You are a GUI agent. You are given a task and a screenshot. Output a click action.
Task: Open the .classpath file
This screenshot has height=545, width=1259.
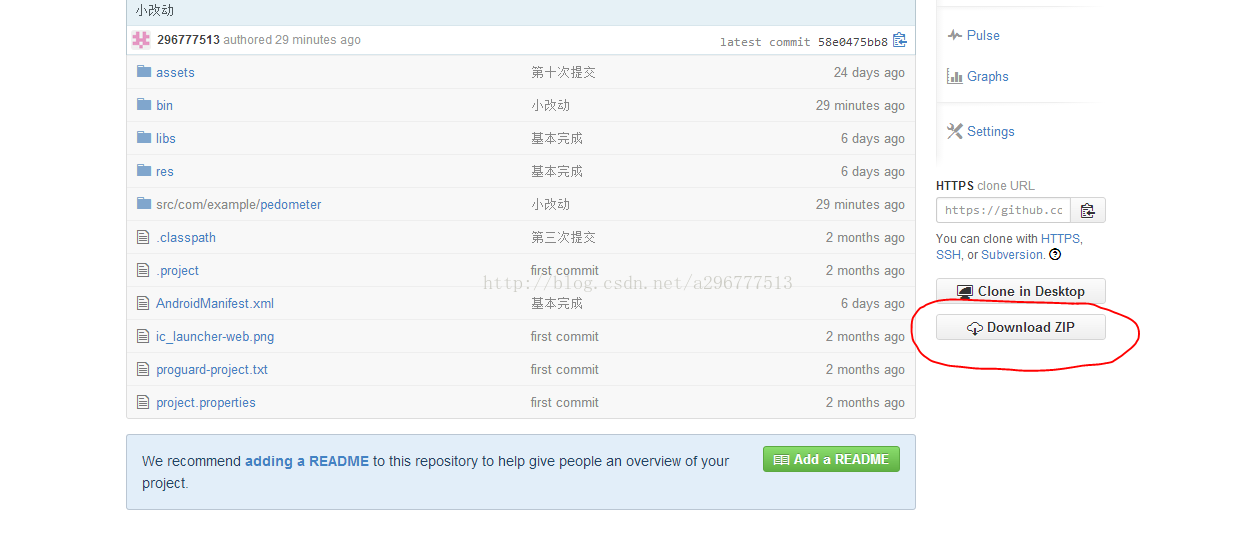coord(186,237)
